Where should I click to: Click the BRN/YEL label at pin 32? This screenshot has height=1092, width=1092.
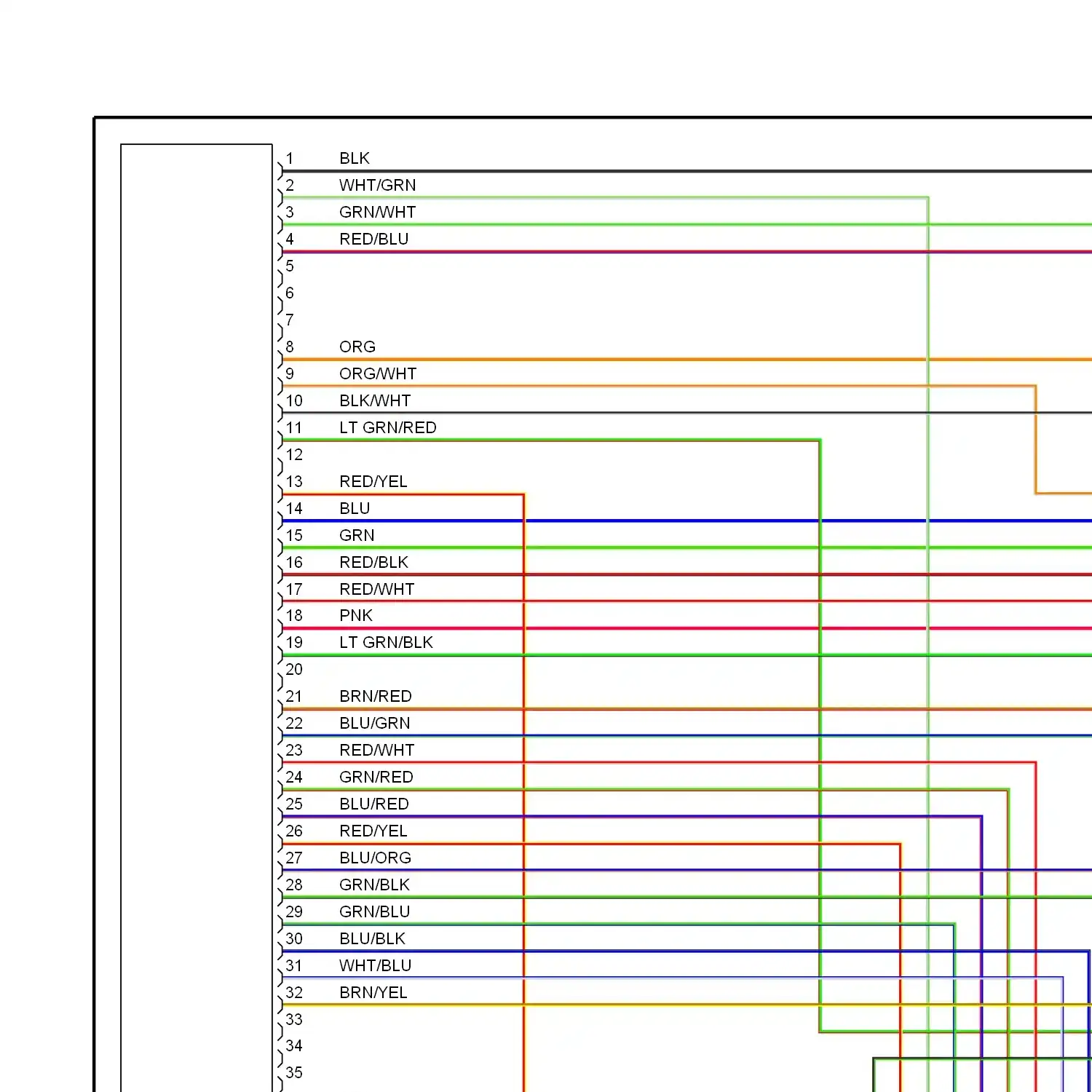pos(373,992)
